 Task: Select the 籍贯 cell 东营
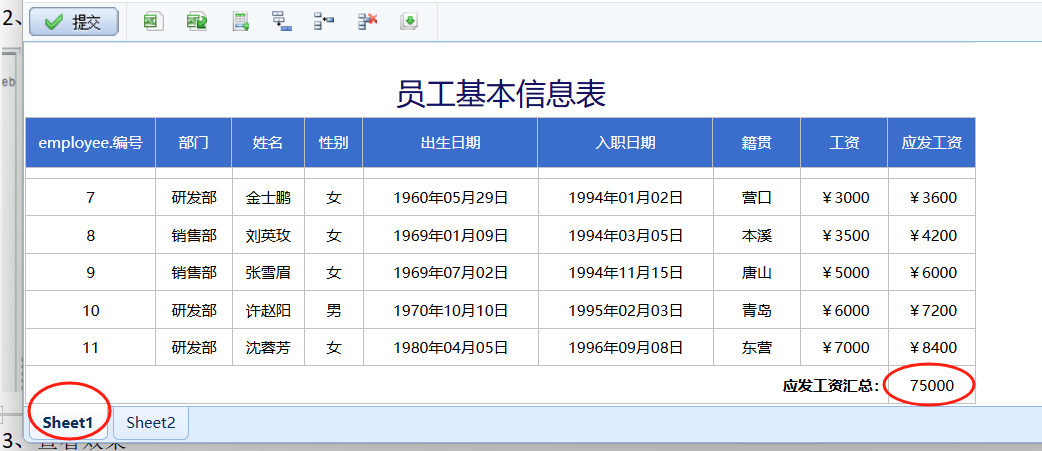pyautogui.click(x=756, y=348)
